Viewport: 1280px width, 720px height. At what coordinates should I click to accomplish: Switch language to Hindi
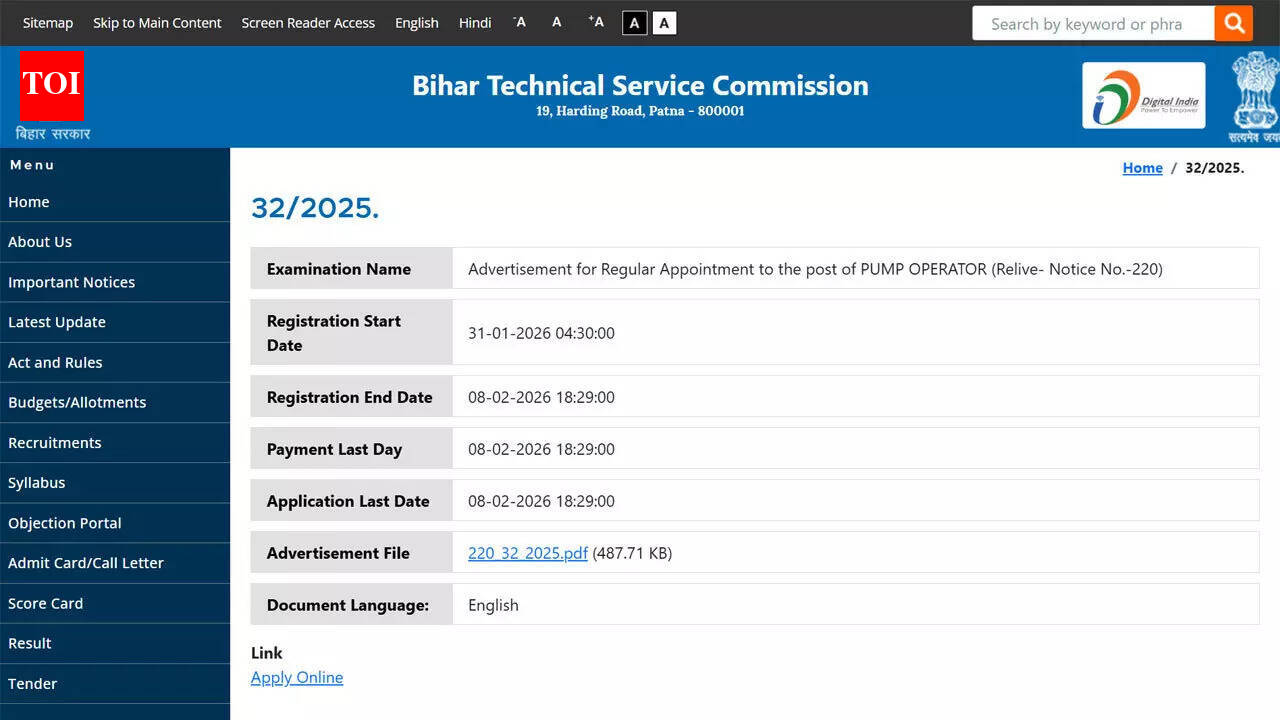[474, 22]
